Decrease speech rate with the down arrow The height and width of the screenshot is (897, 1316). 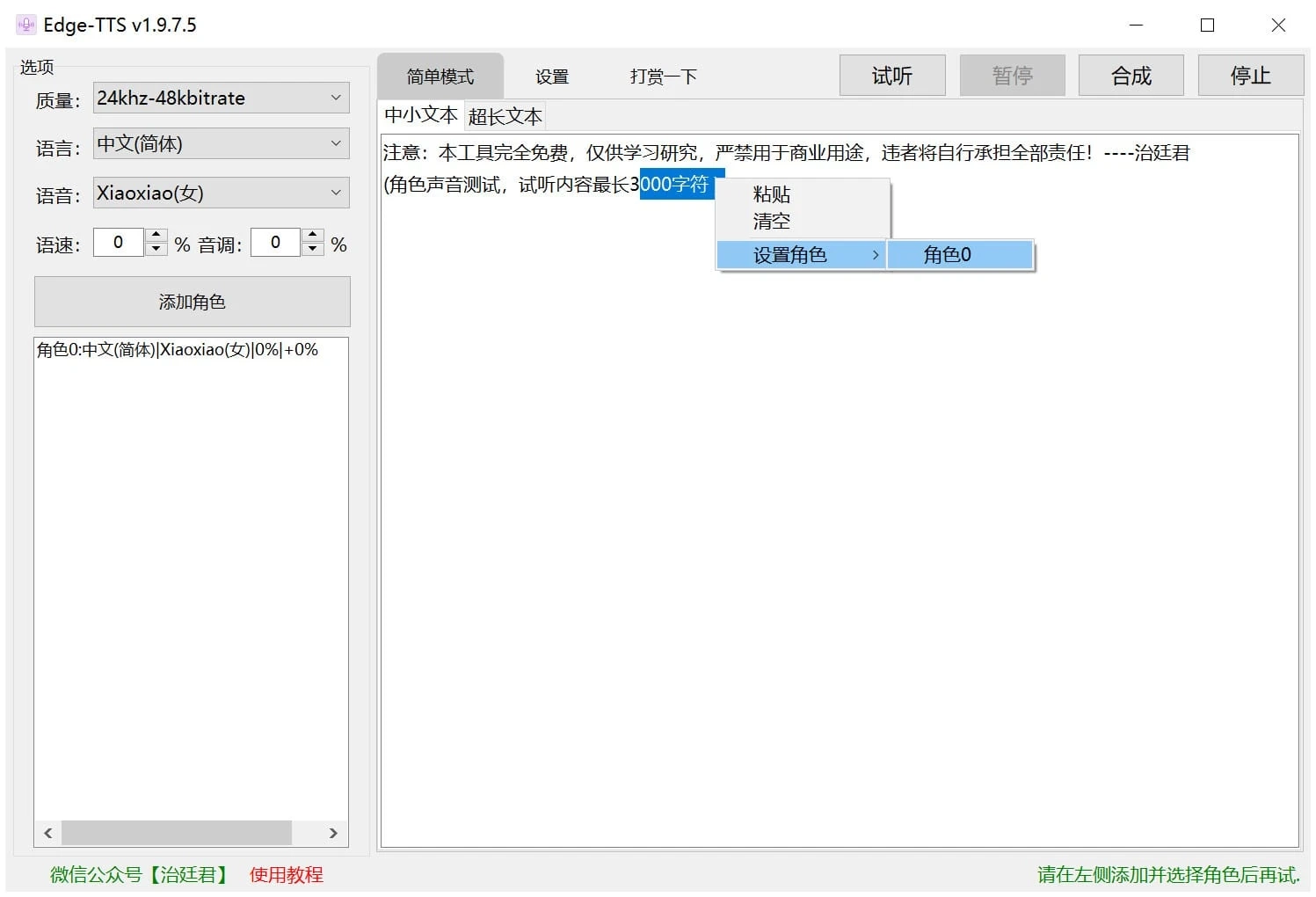156,250
